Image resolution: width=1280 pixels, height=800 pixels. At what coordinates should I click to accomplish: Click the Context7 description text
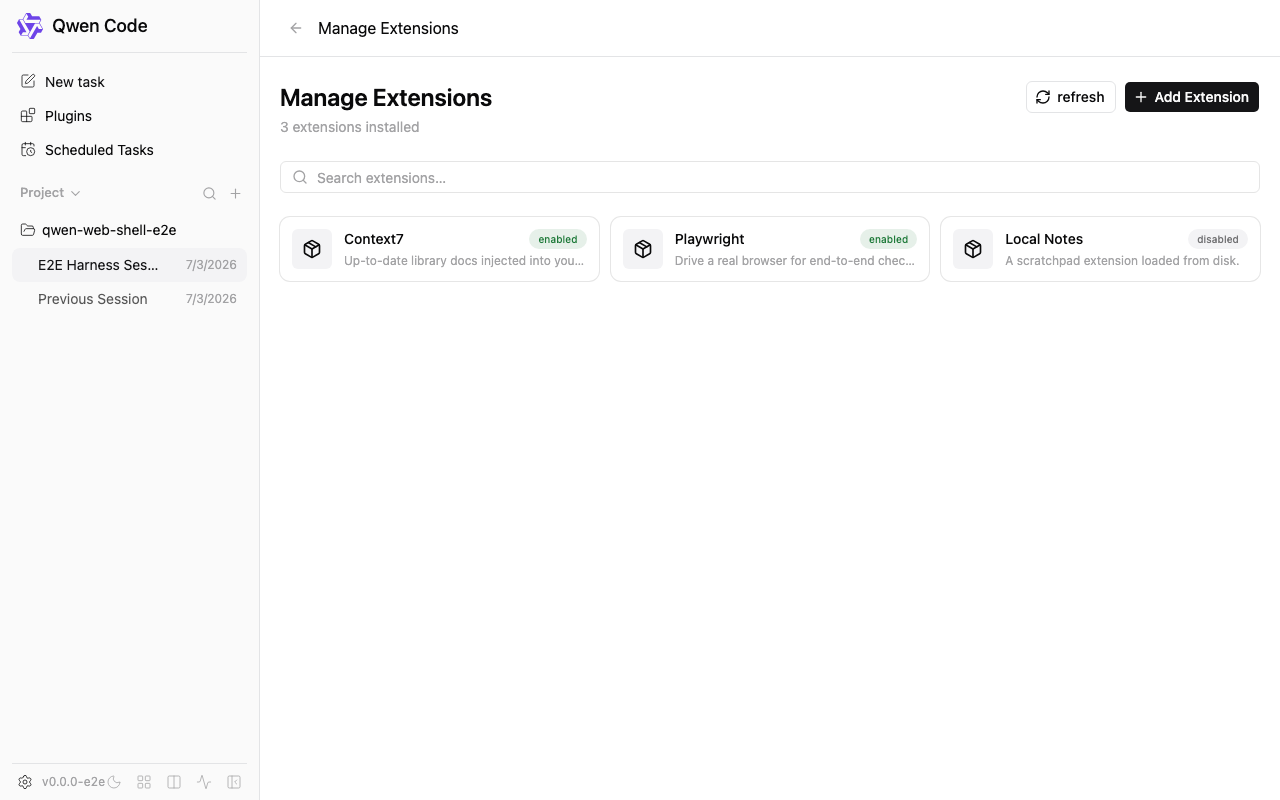pyautogui.click(x=464, y=261)
